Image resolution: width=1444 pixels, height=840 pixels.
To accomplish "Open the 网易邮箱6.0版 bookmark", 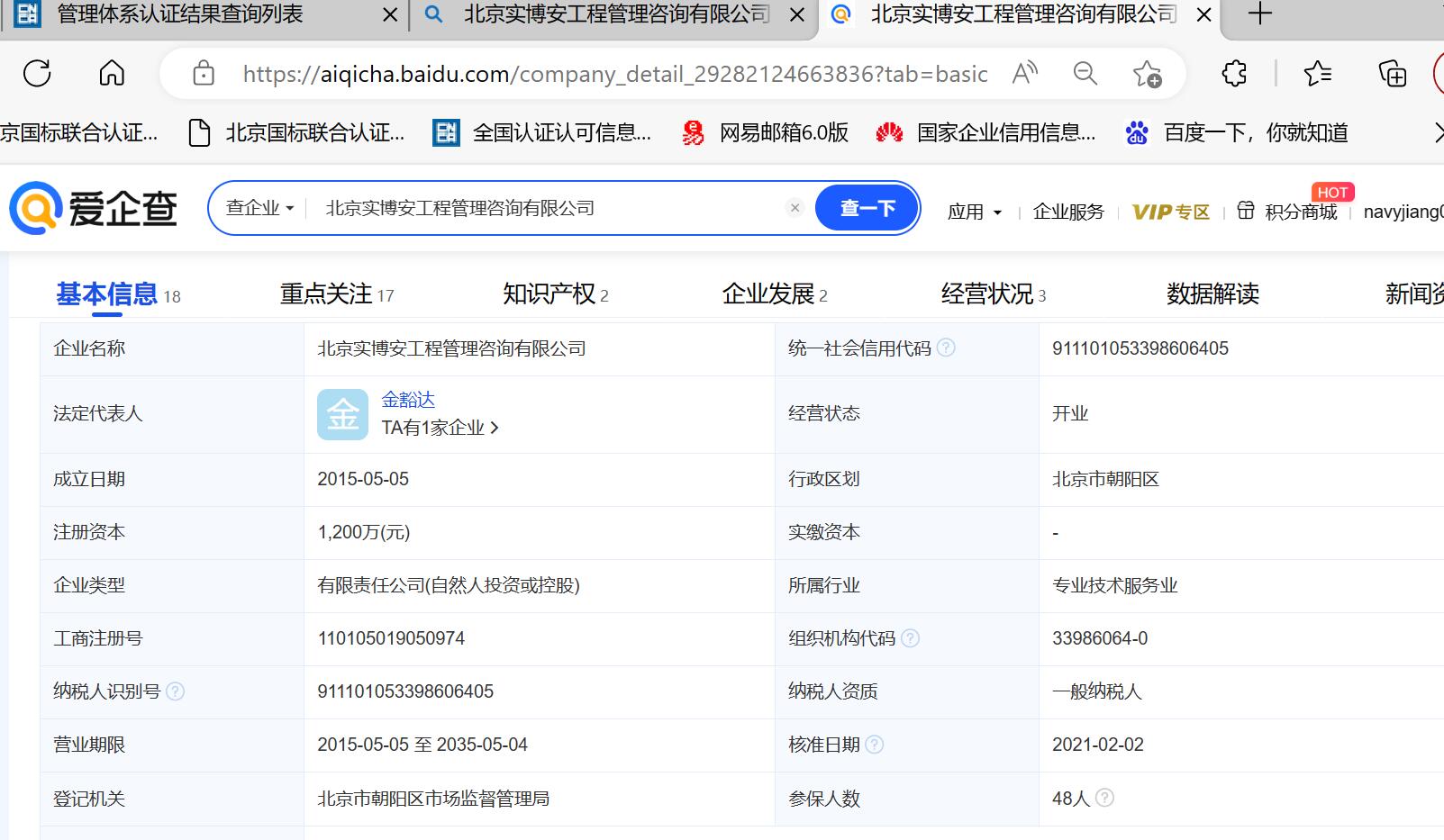I will tap(766, 133).
